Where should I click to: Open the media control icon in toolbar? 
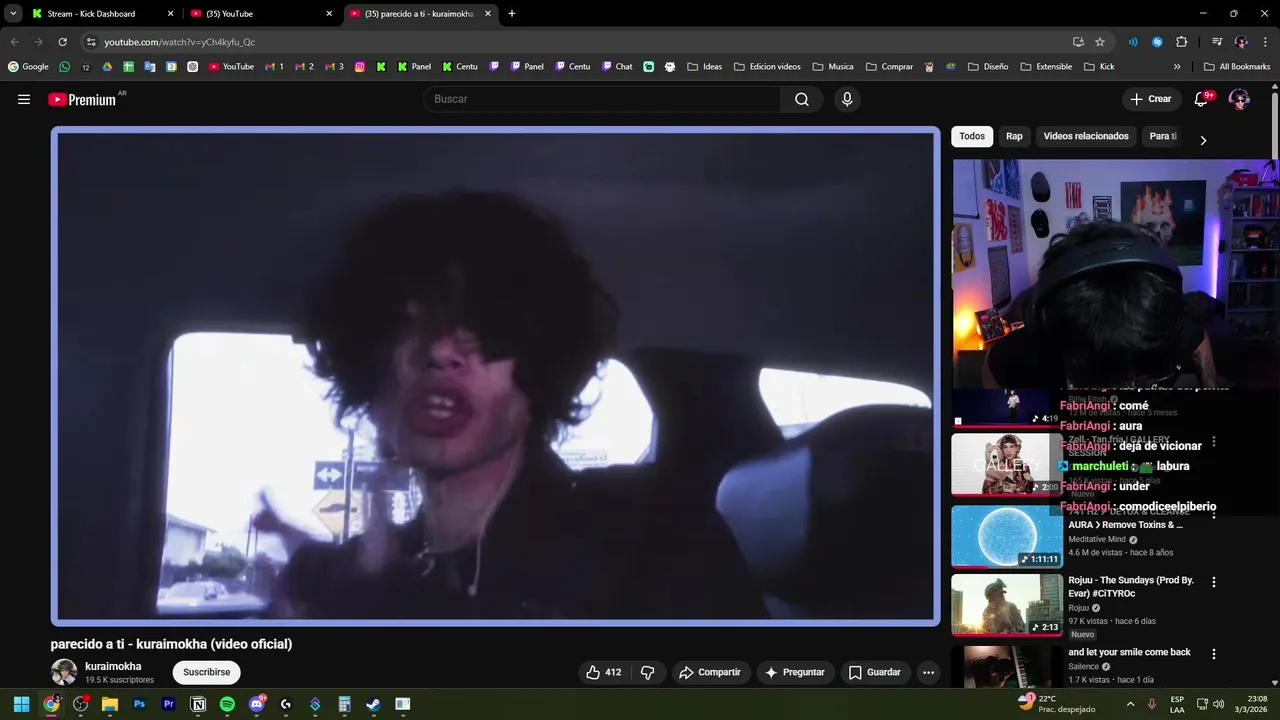pyautogui.click(x=1217, y=42)
